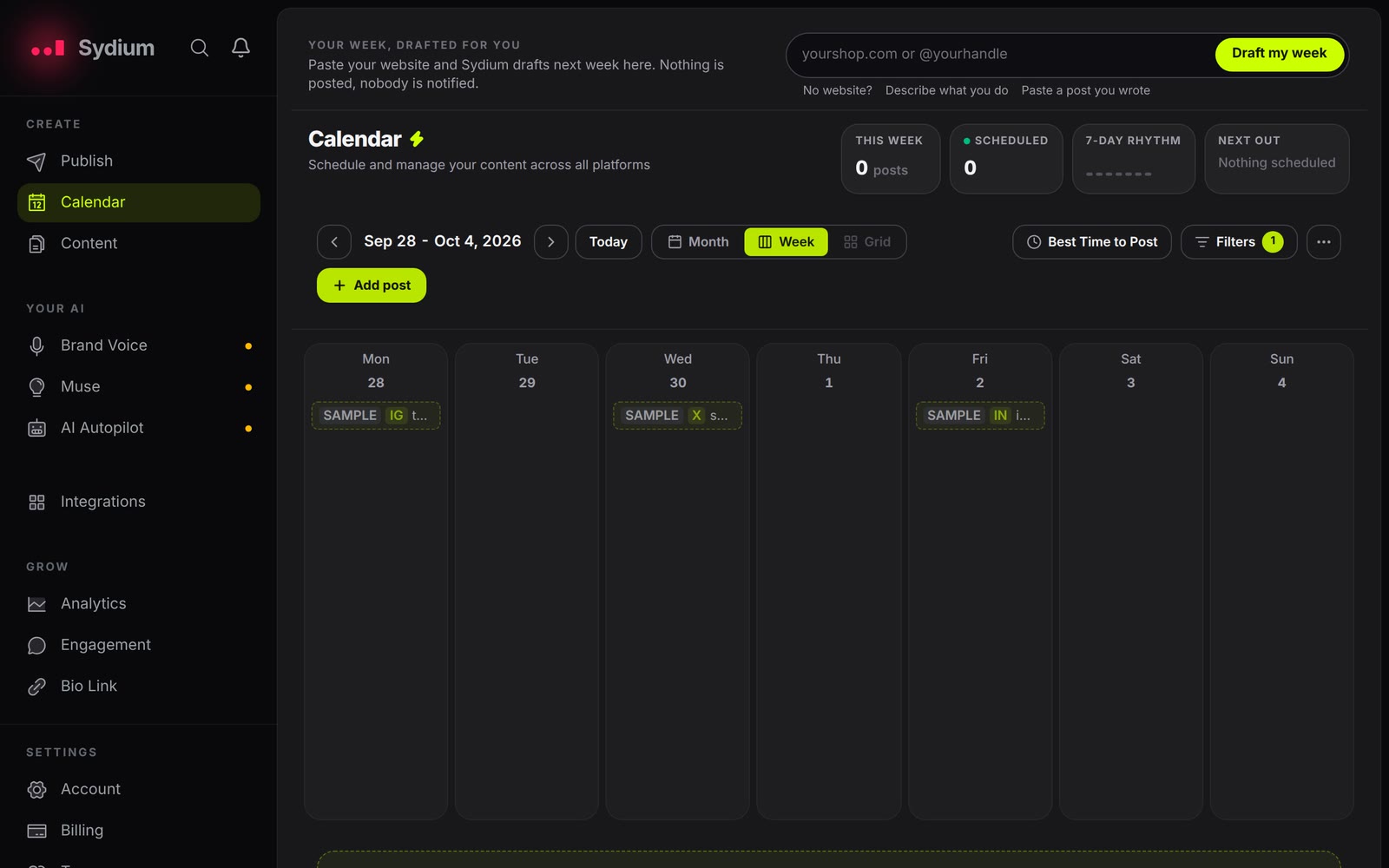Image resolution: width=1389 pixels, height=868 pixels.
Task: Click the Bio Link chain icon
Action: pos(36,687)
